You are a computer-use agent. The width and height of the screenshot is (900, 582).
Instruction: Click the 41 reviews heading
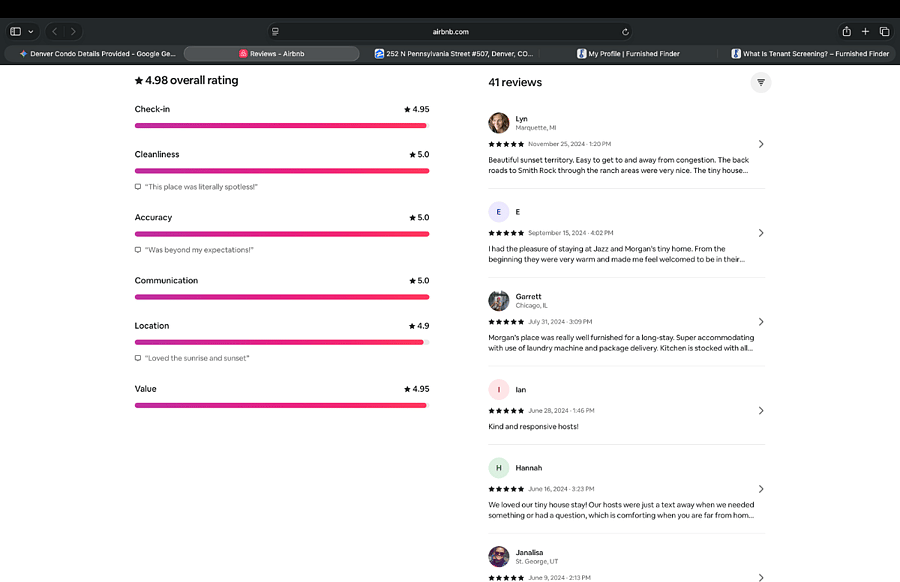tap(515, 83)
